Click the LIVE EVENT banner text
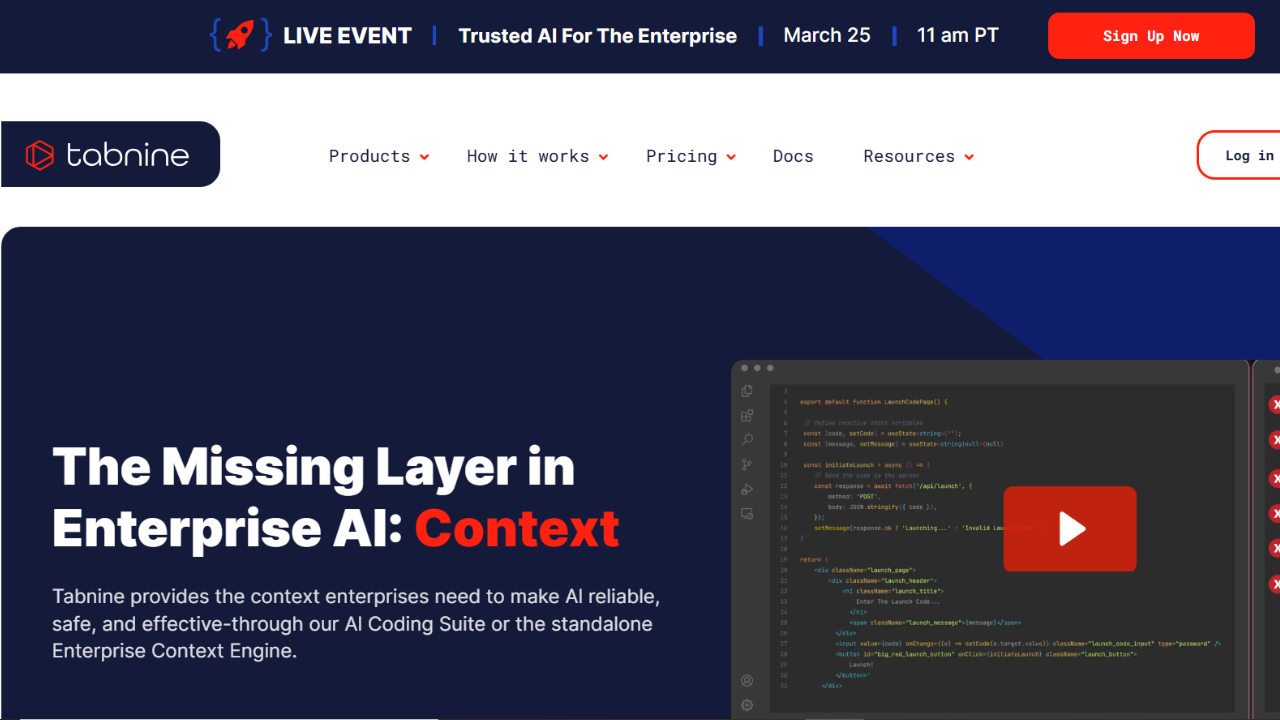 pyautogui.click(x=347, y=36)
